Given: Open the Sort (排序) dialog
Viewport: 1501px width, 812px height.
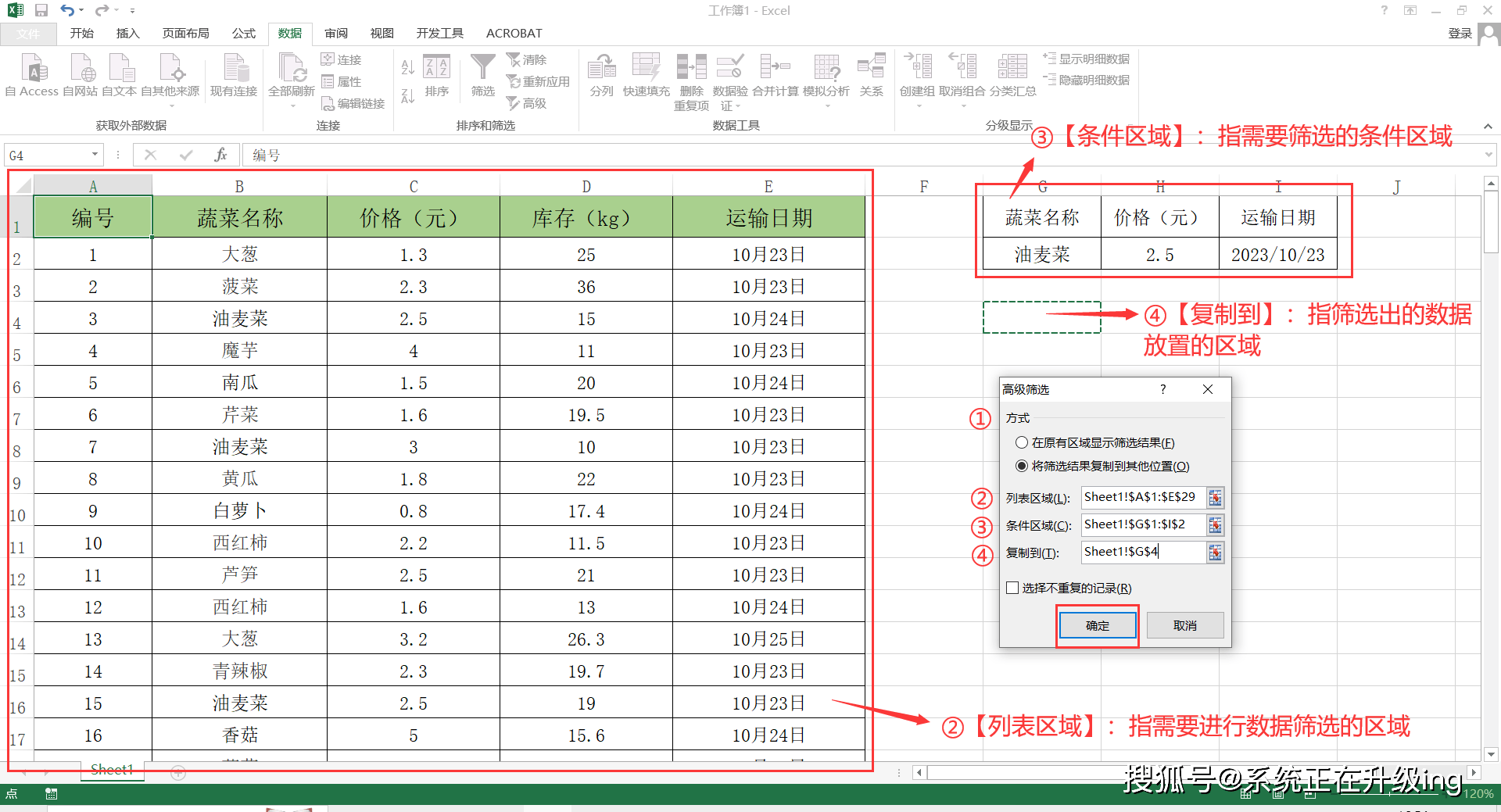Looking at the screenshot, I should point(437,76).
